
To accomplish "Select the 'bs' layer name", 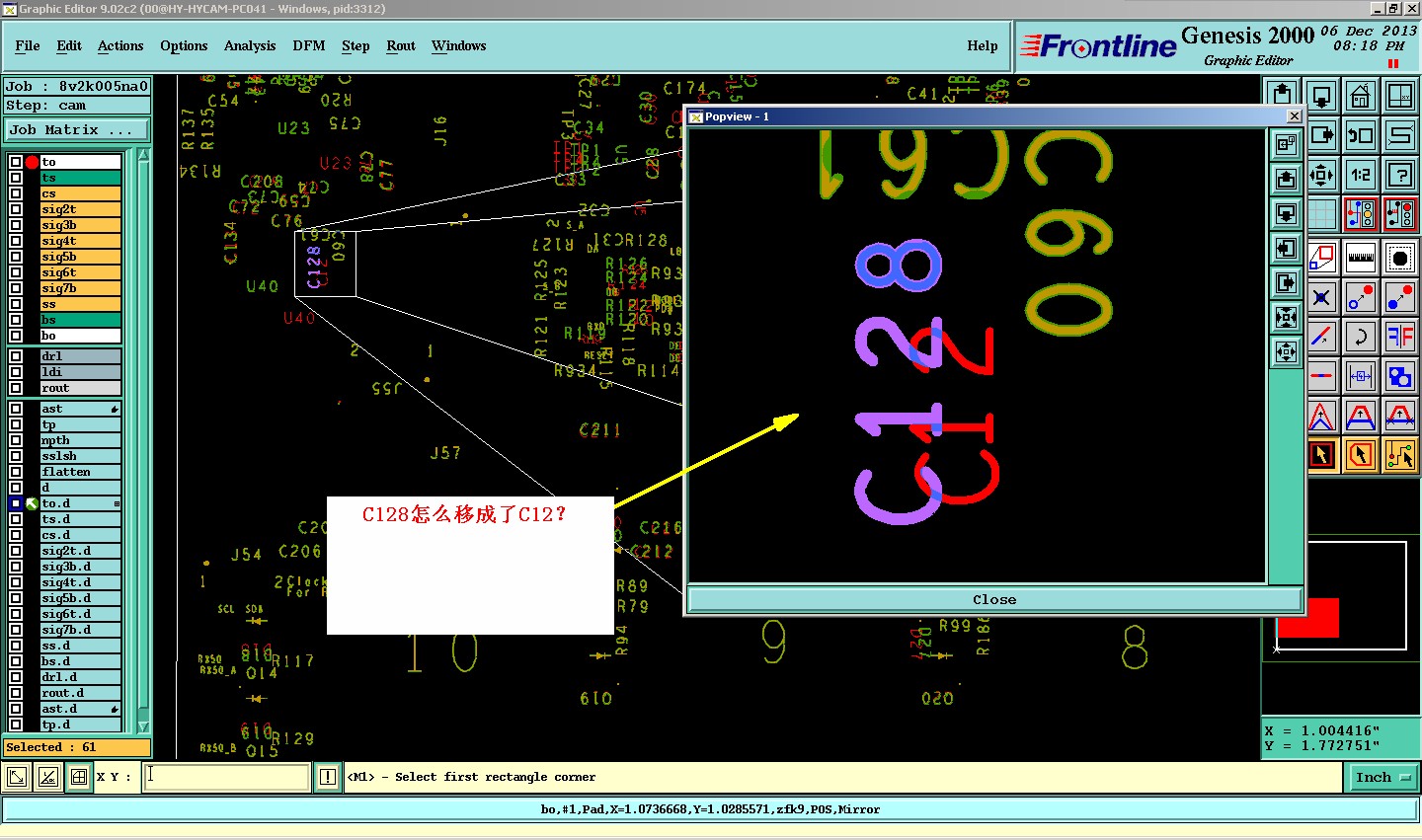I will [80, 320].
